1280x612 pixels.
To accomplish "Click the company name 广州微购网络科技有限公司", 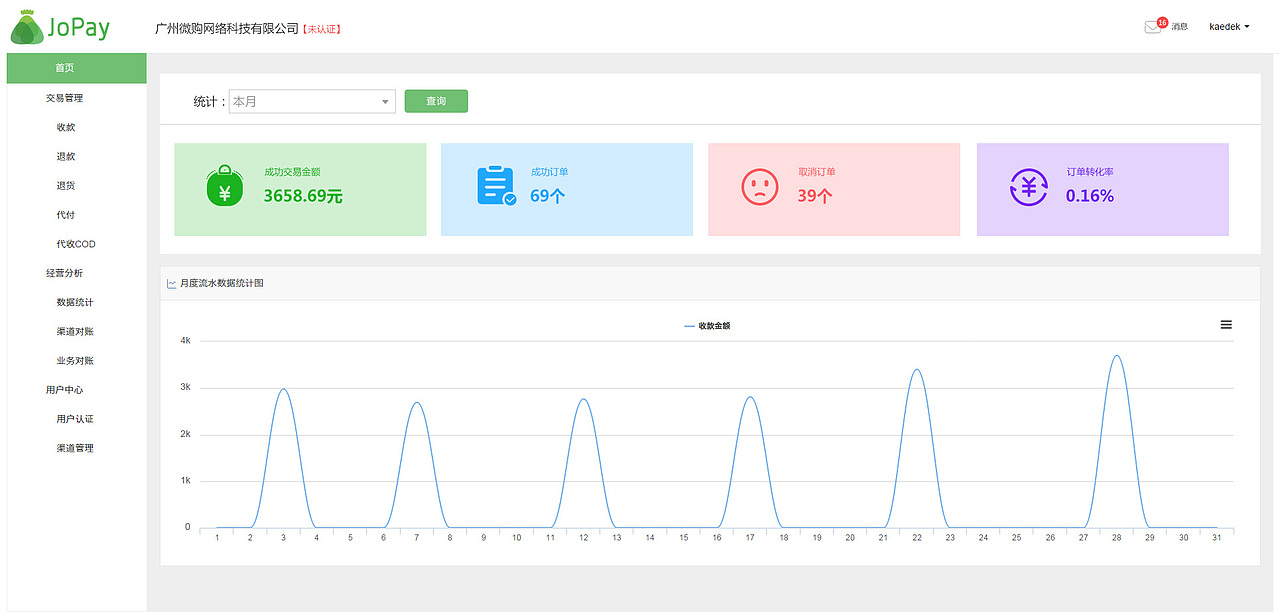I will [x=228, y=28].
